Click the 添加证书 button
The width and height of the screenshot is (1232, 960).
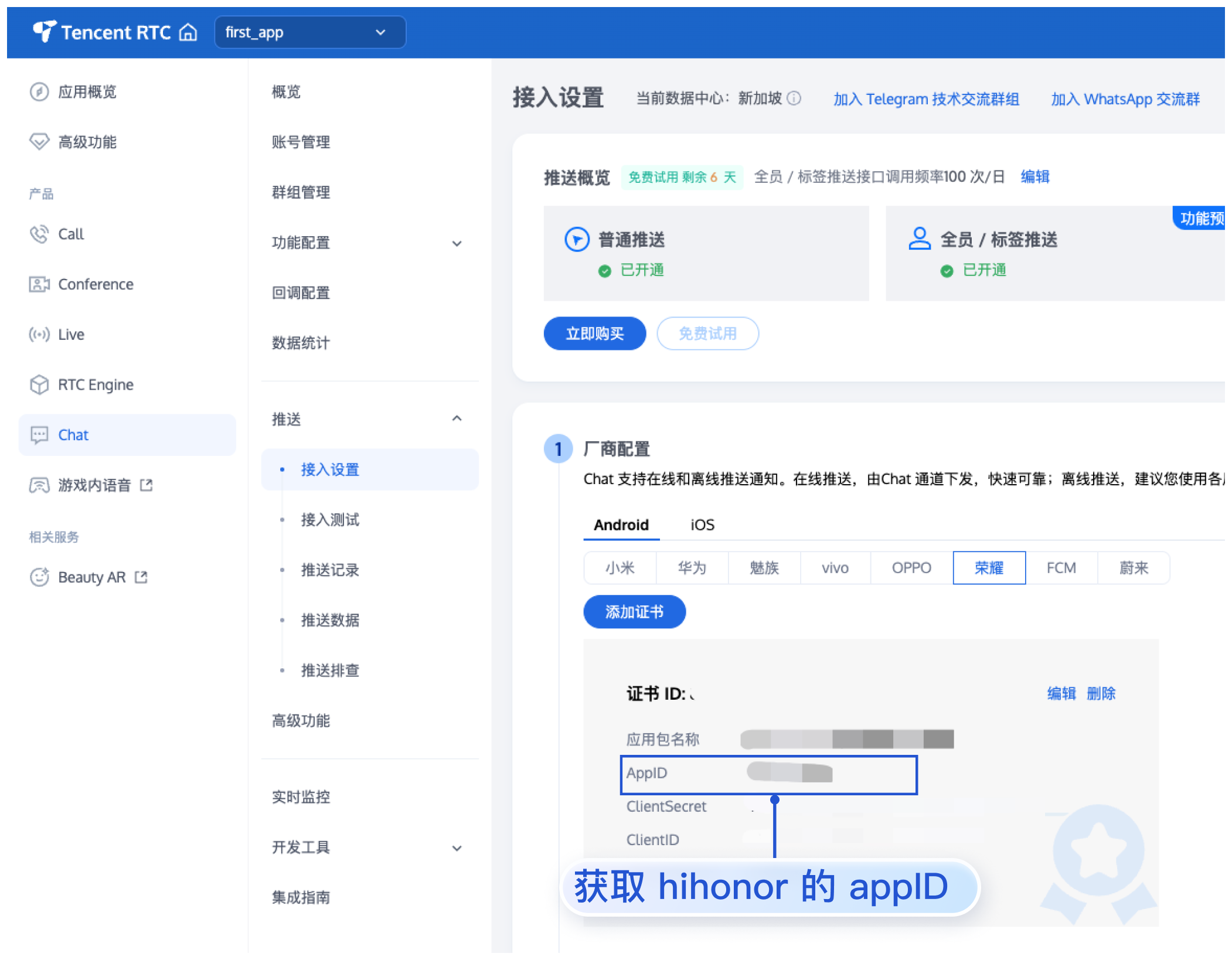634,612
